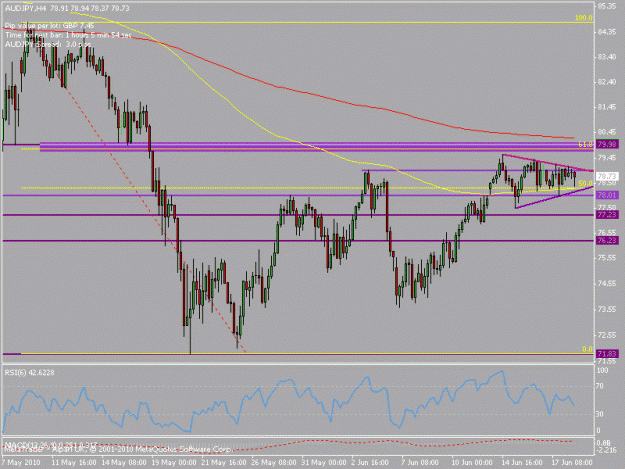Viewport: 625px width, 469px height.
Task: Click the '7 Jun 08:00' date label
Action: pyautogui.click(x=420, y=462)
